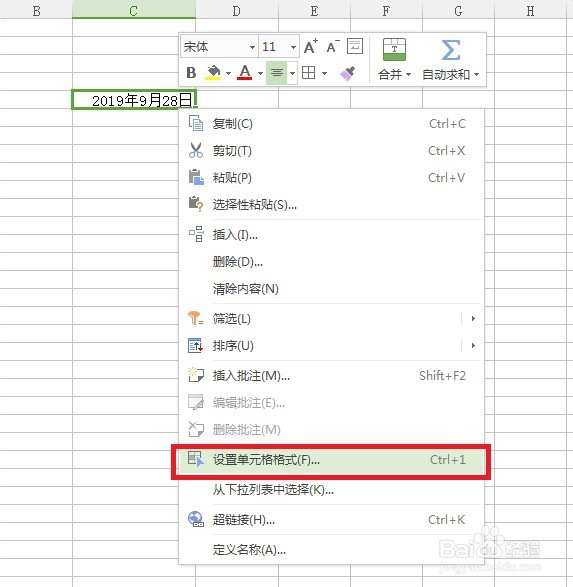Click the borders grid icon
Viewport: 573px width, 587px height.
(x=308, y=73)
